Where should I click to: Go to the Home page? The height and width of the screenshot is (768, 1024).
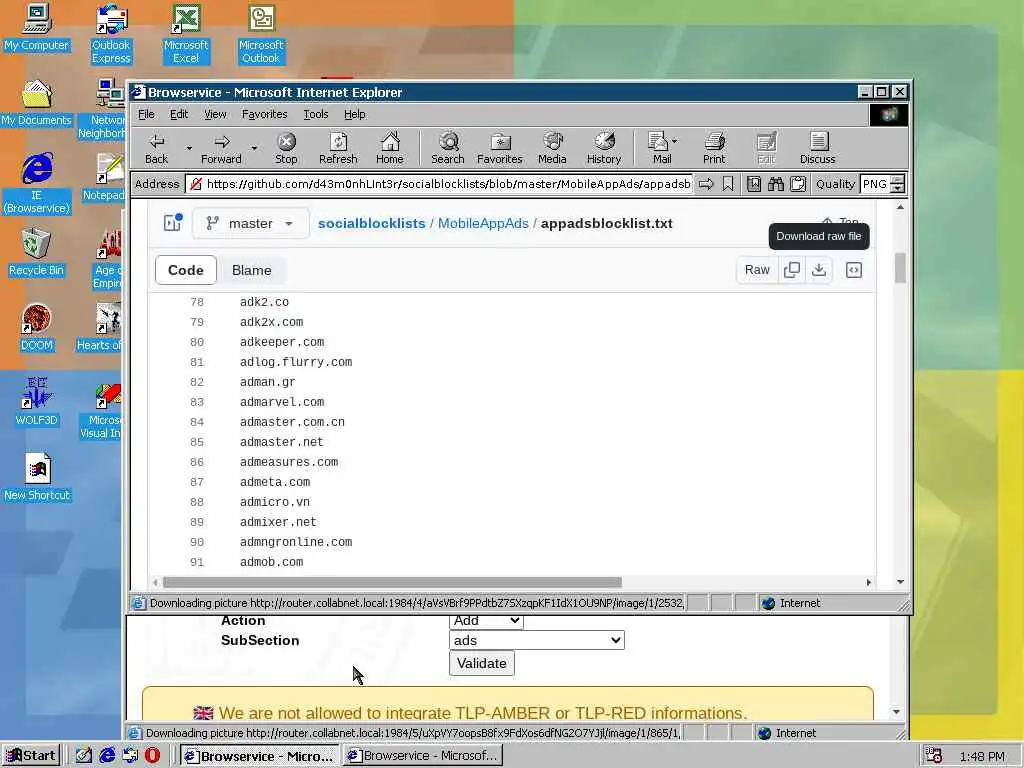[390, 148]
